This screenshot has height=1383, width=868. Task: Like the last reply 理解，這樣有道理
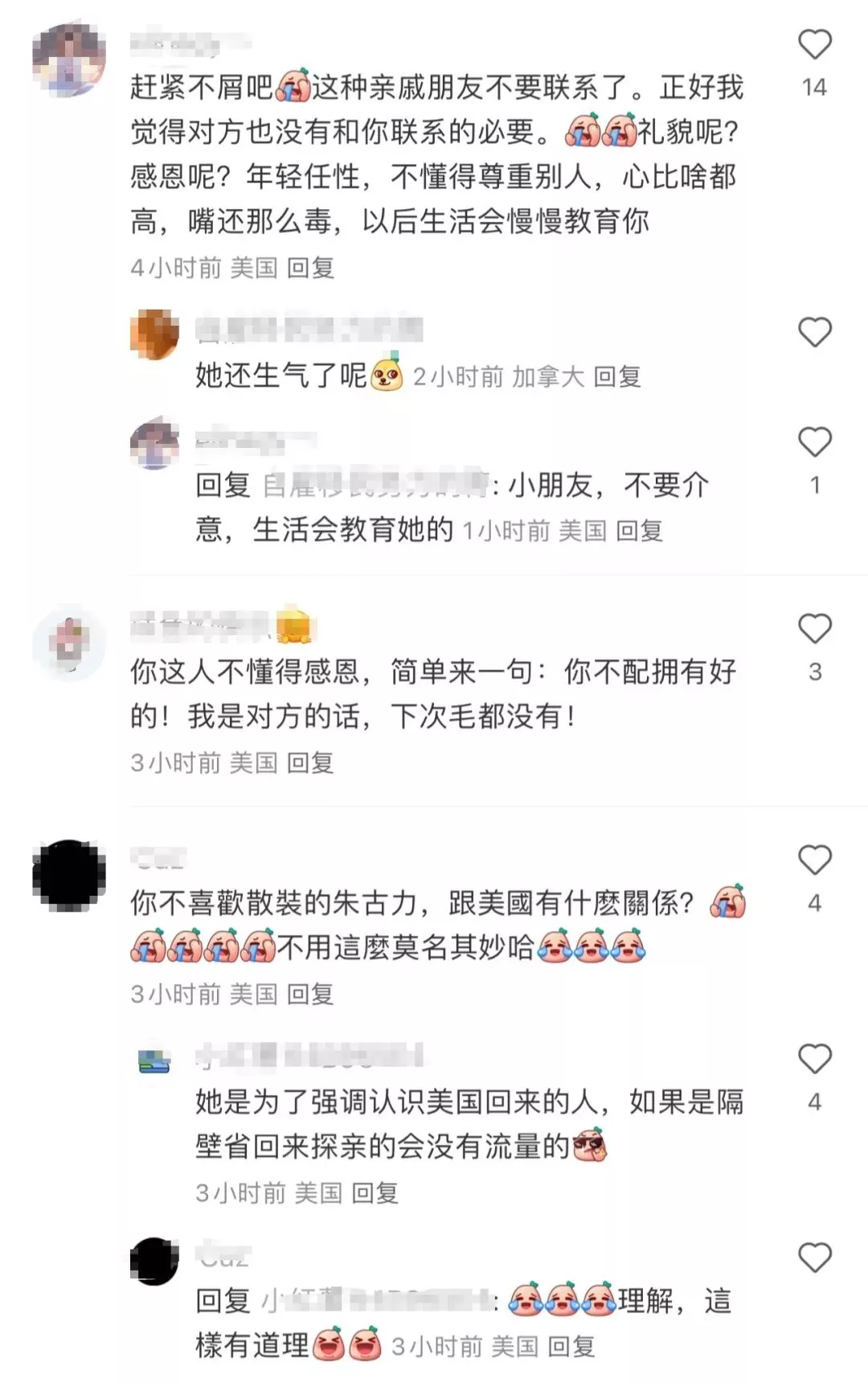tap(814, 1257)
